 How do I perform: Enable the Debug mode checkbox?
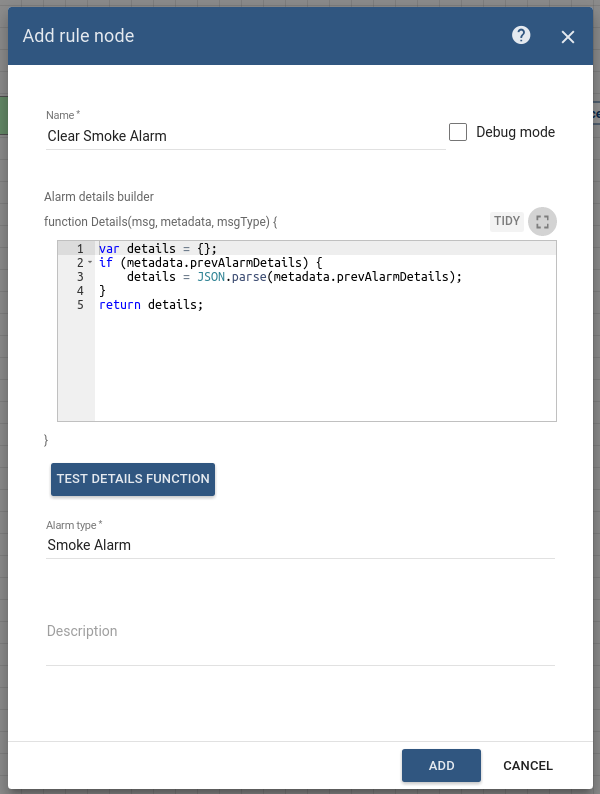[458, 132]
